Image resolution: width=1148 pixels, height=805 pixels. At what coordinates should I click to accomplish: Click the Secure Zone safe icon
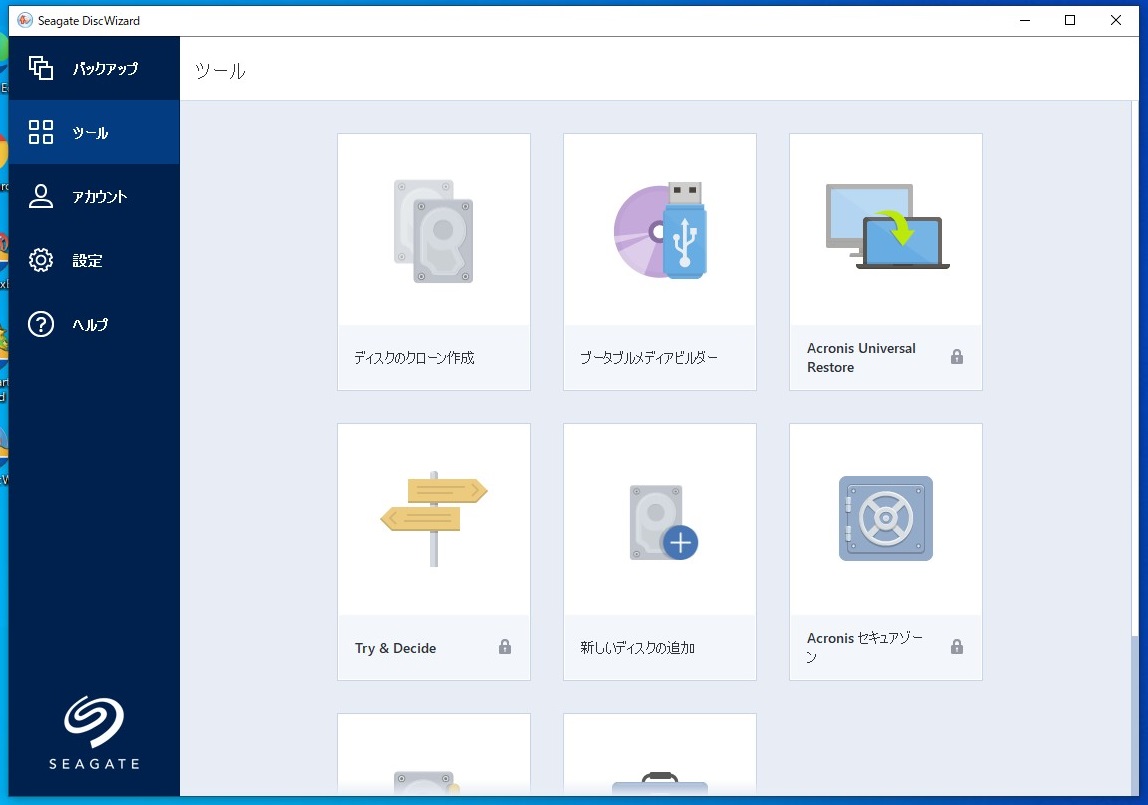[886, 518]
